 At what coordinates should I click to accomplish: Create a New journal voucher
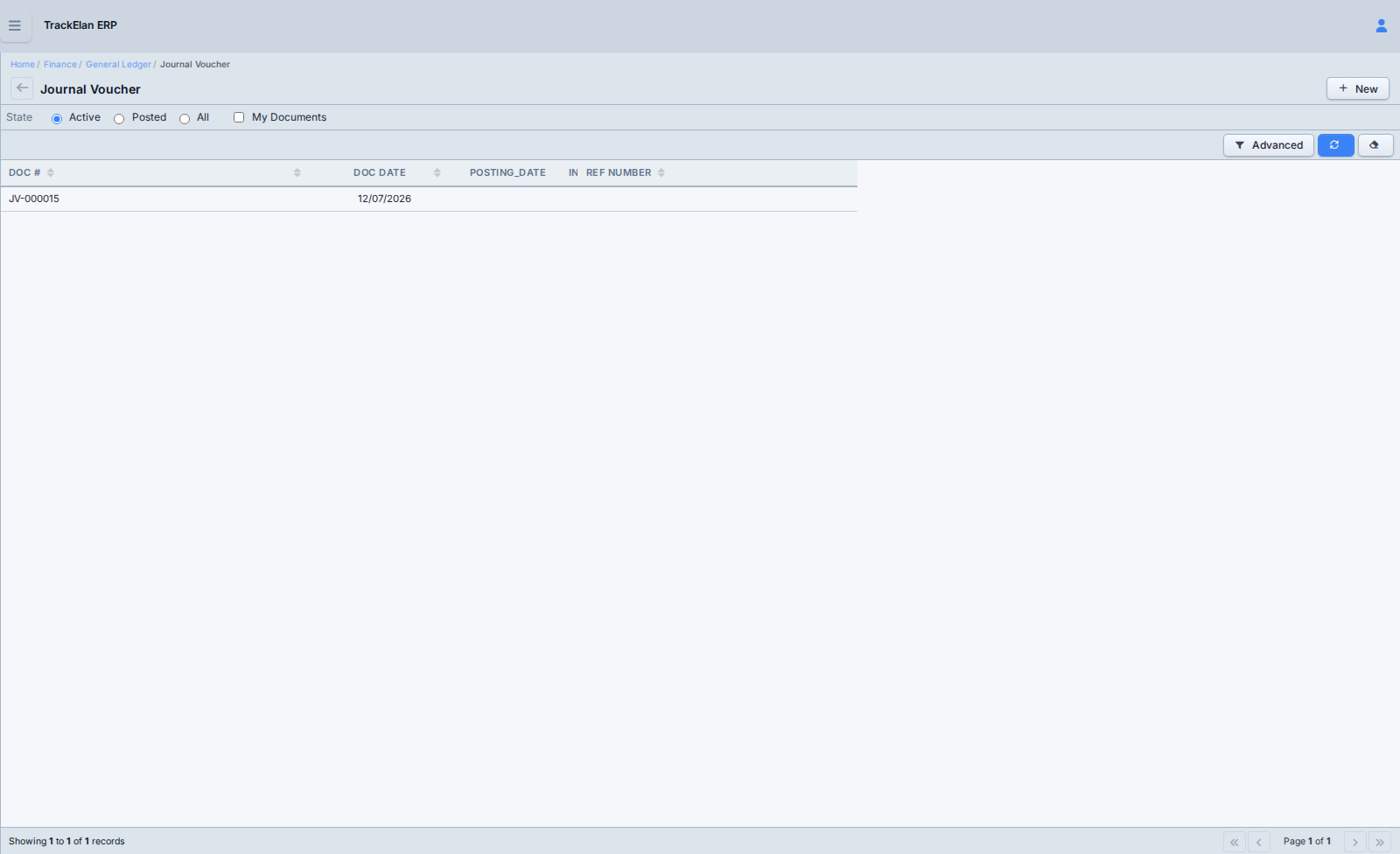click(x=1358, y=88)
